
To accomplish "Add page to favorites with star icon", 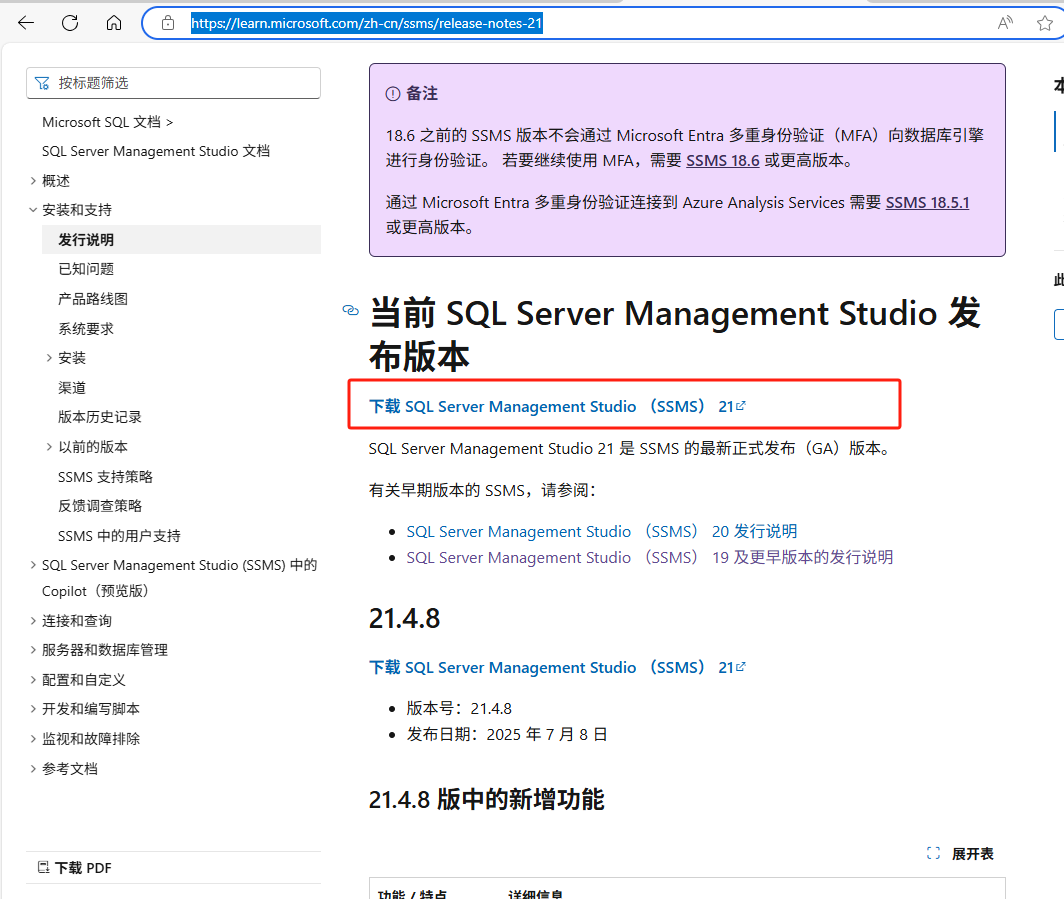I will coord(1045,23).
